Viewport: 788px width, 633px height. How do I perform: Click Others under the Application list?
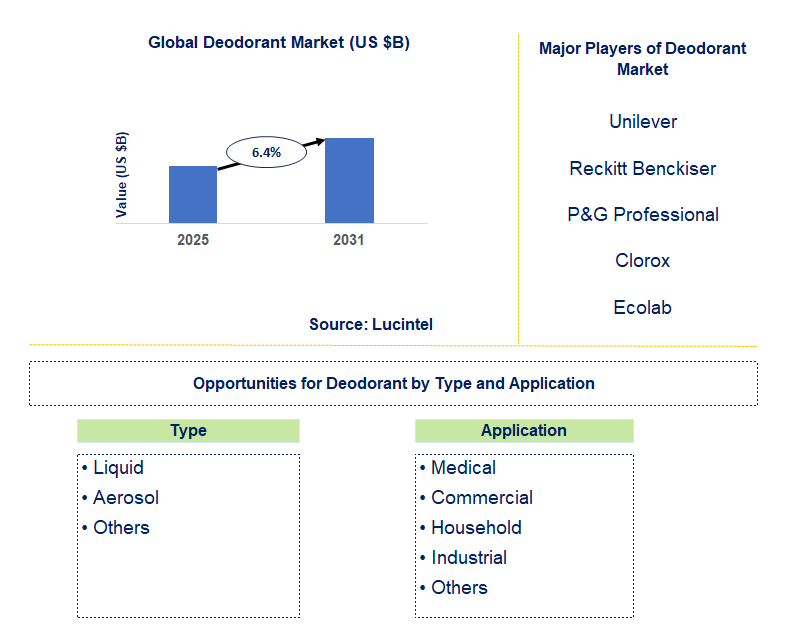coord(454,588)
